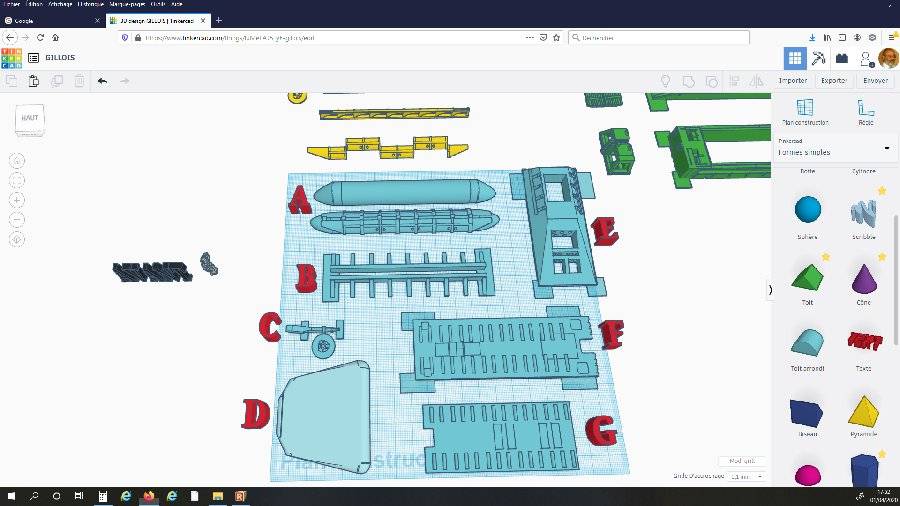
Task: Open the Historique browser menu
Action: click(x=91, y=4)
